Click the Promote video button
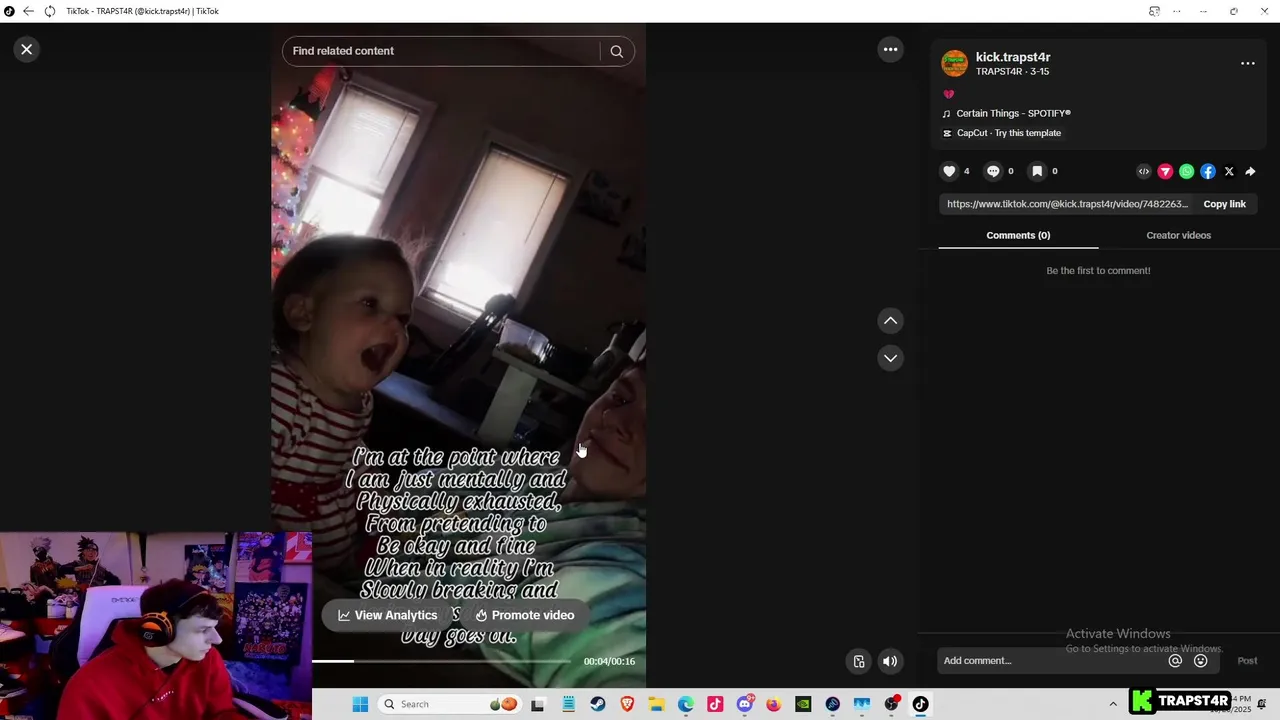The image size is (1280, 720). (525, 615)
